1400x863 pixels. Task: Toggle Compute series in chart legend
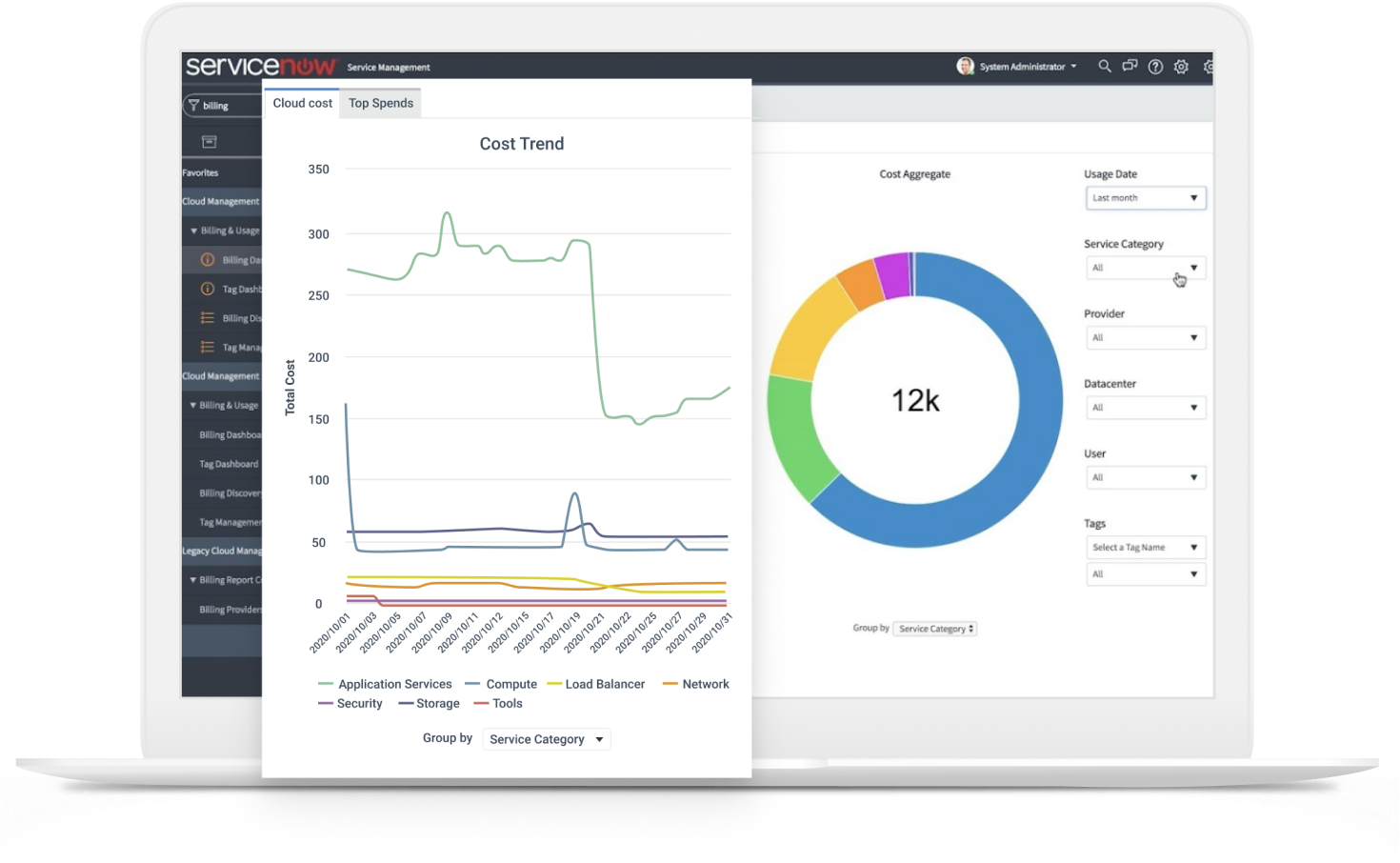(x=501, y=684)
